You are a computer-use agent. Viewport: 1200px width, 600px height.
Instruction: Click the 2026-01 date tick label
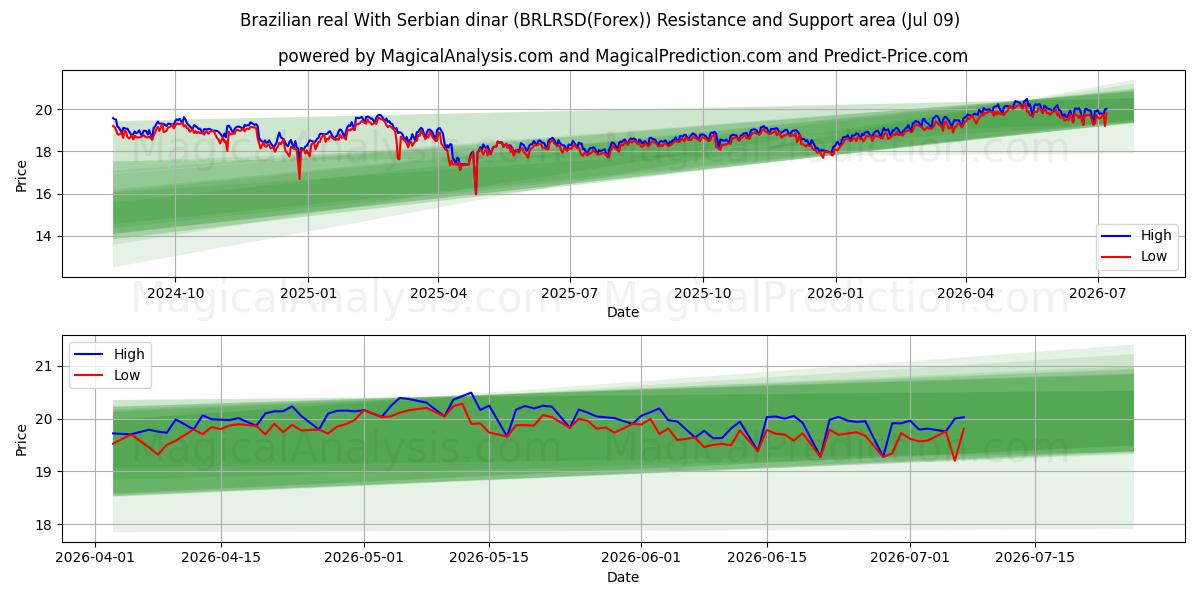coord(834,294)
